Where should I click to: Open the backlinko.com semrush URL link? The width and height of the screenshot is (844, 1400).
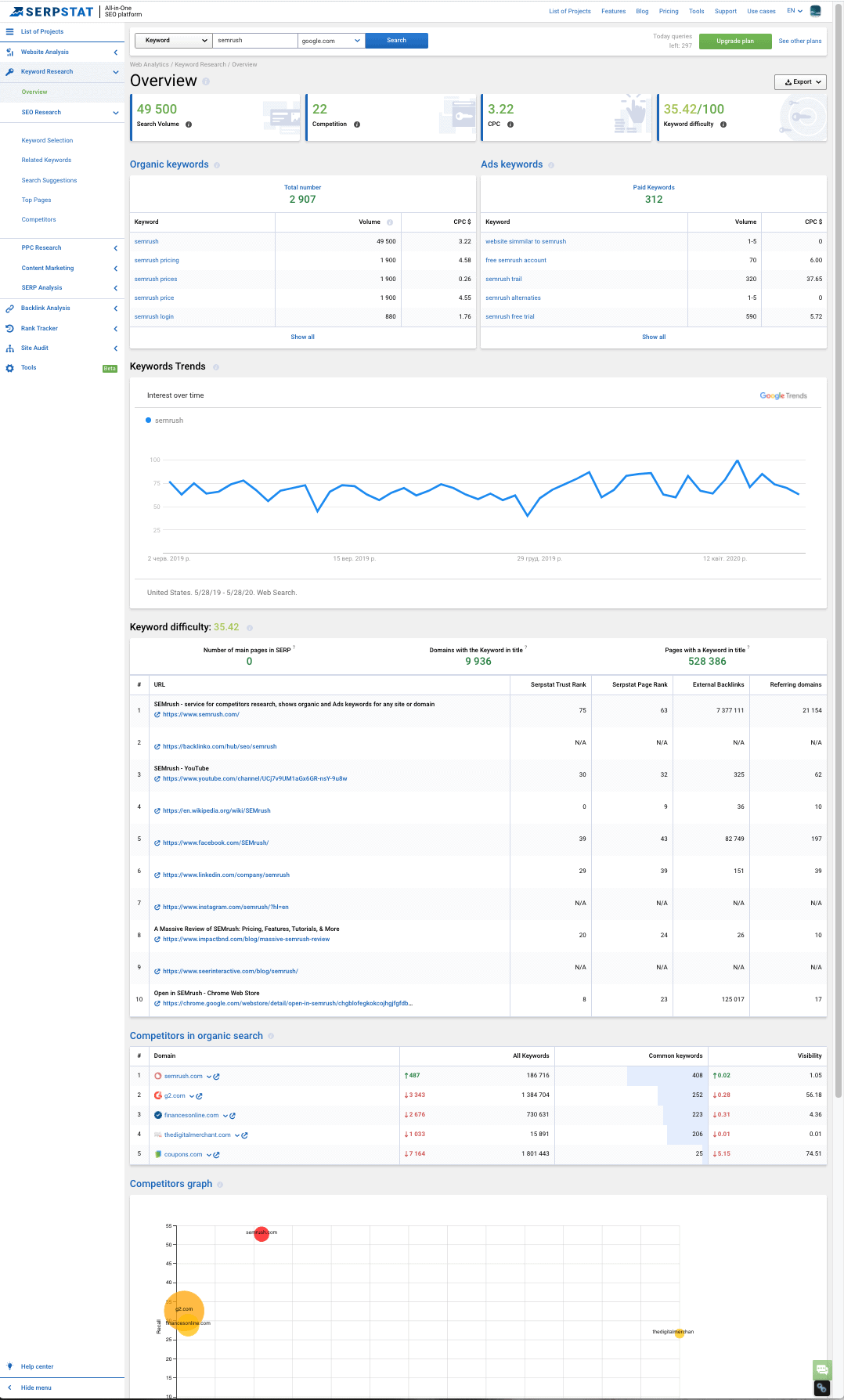pos(219,747)
